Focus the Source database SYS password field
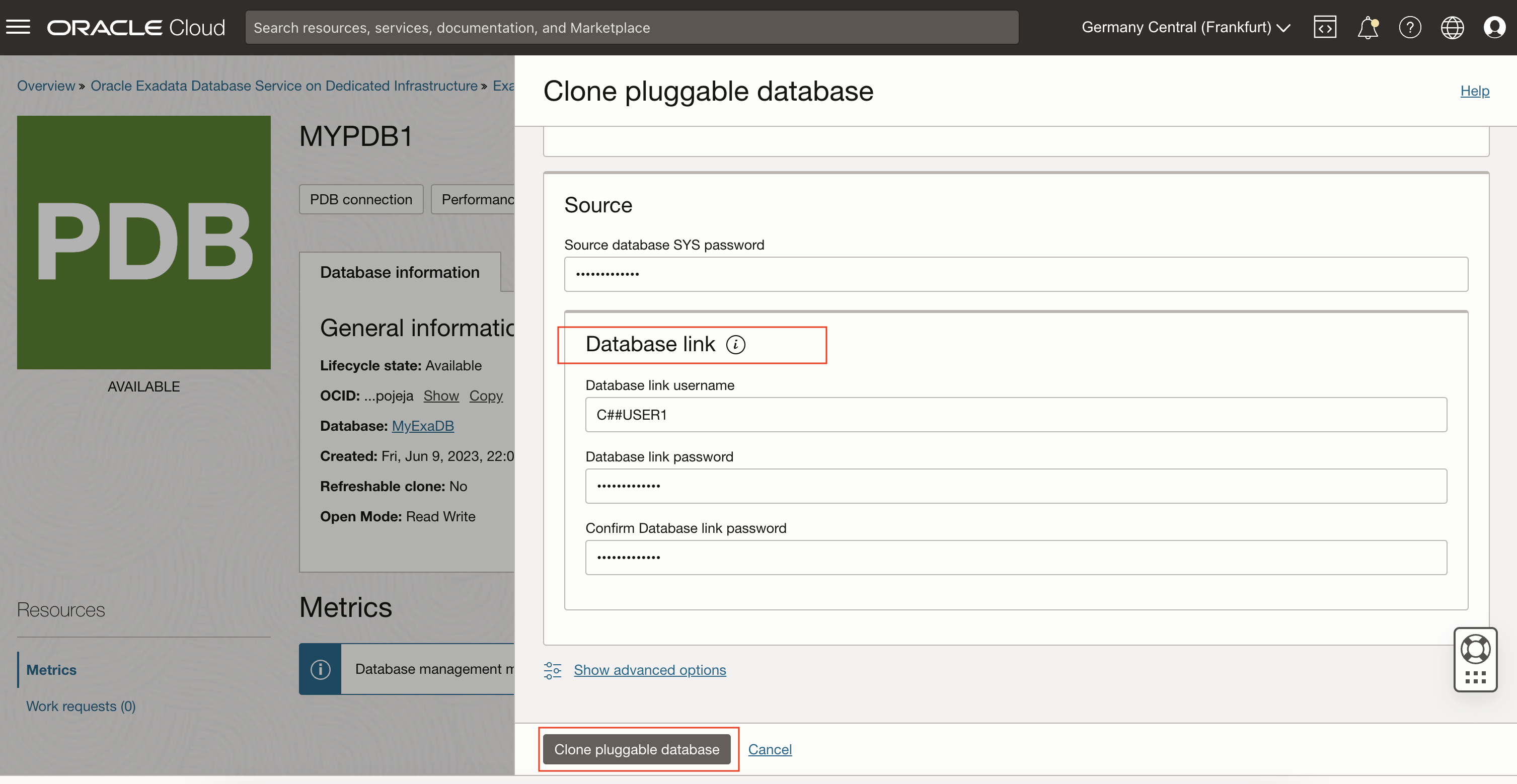The width and height of the screenshot is (1517, 784). tap(1016, 274)
